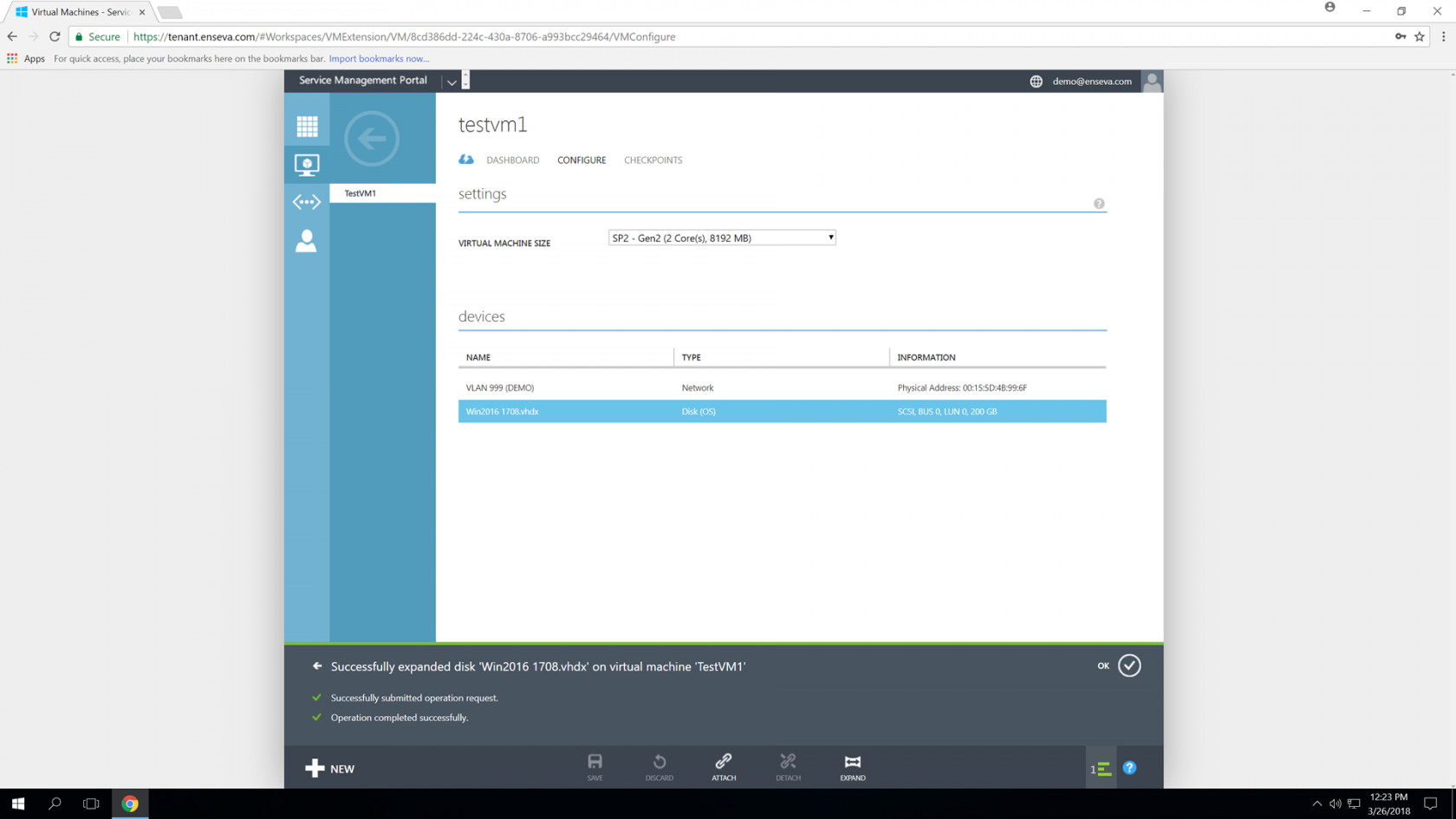This screenshot has width=1456, height=819.
Task: Click the circular back arrow
Action: tap(372, 138)
